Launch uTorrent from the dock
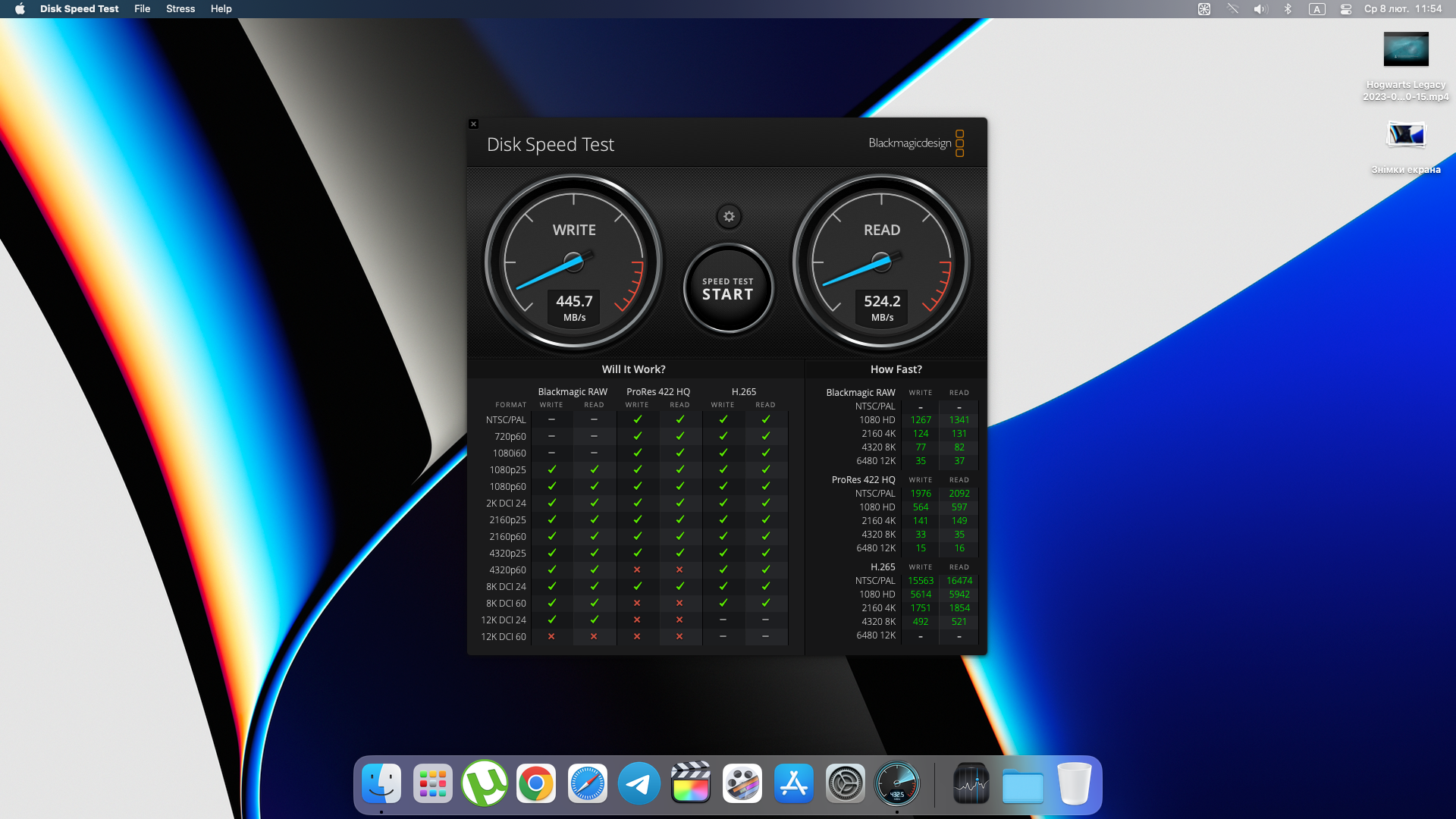The height and width of the screenshot is (819, 1456). pos(485,783)
